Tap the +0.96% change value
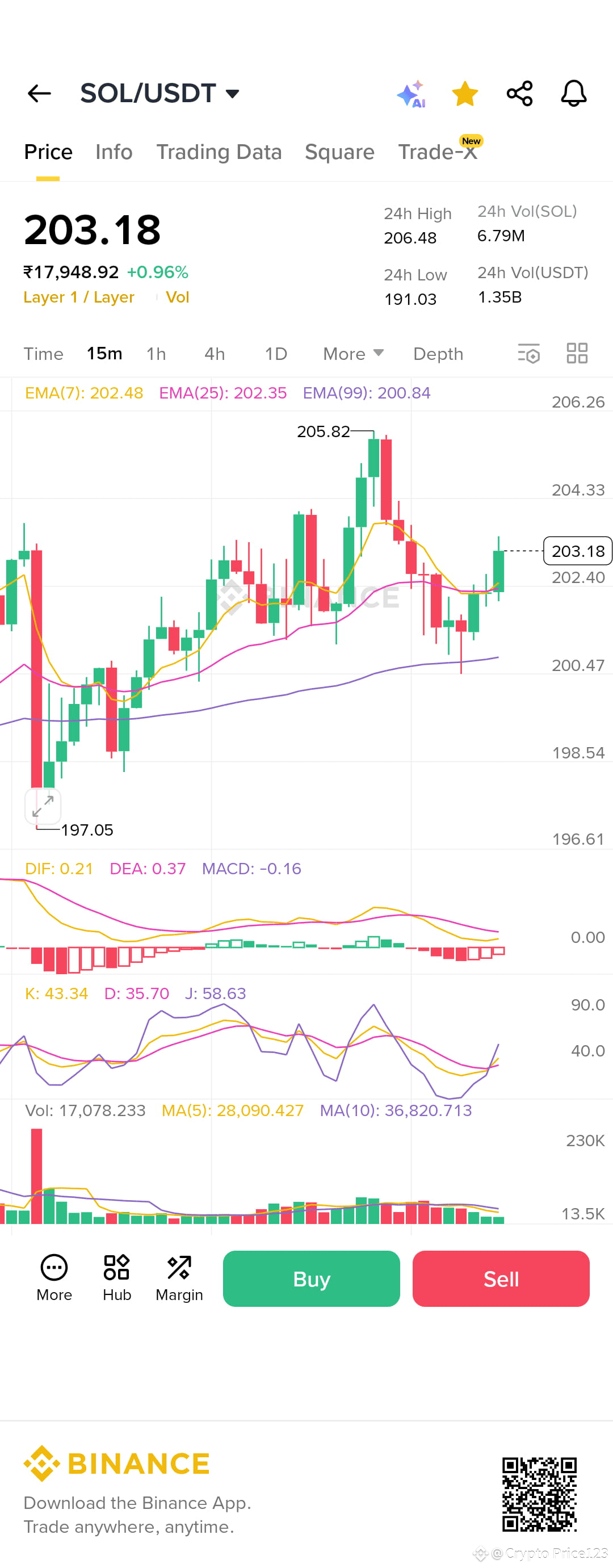613x1568 pixels. 158,272
